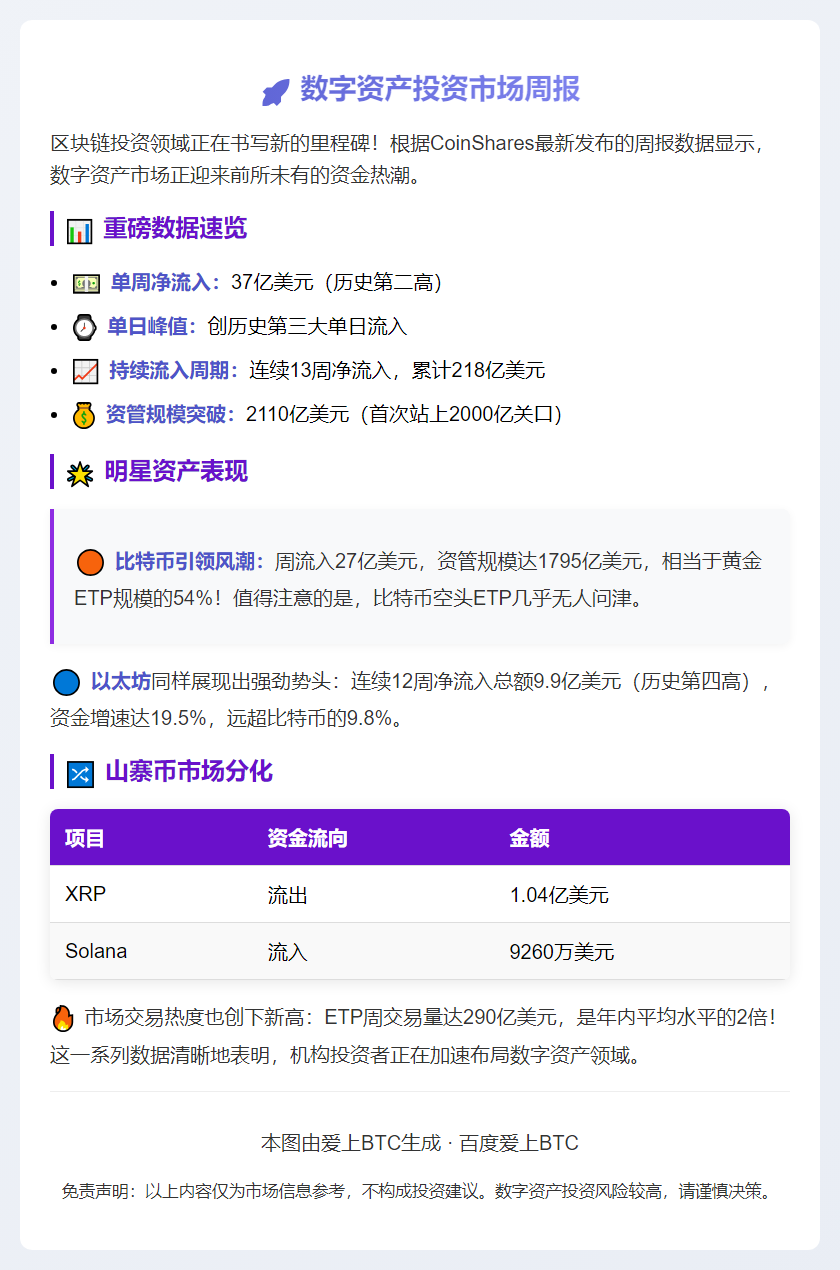Image resolution: width=840 pixels, height=1270 pixels.
Task: Click the disclaimer text at the bottom
Action: [420, 1192]
